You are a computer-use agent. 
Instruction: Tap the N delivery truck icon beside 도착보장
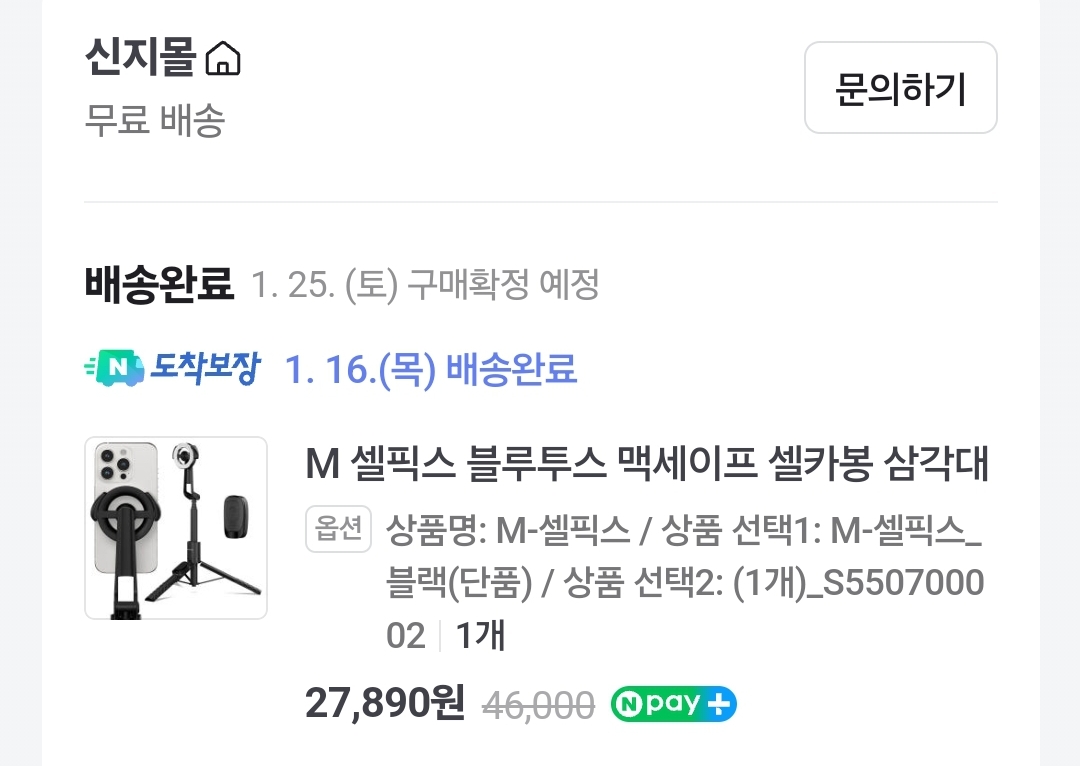(x=119, y=370)
